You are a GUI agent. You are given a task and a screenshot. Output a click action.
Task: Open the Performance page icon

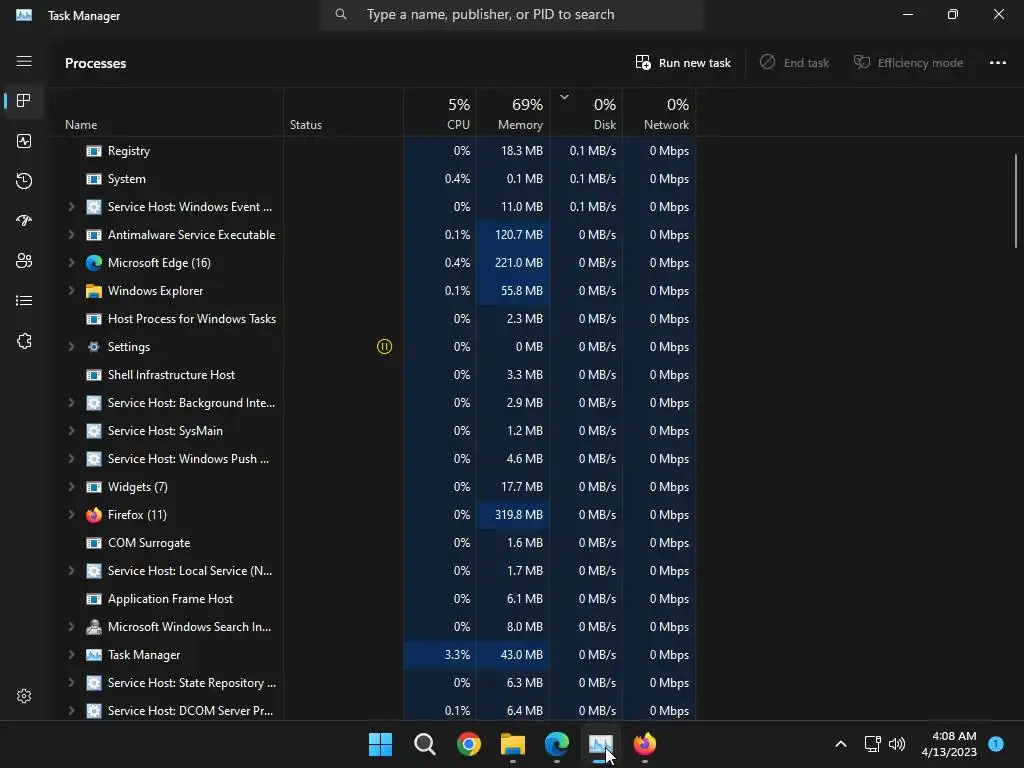coord(24,141)
